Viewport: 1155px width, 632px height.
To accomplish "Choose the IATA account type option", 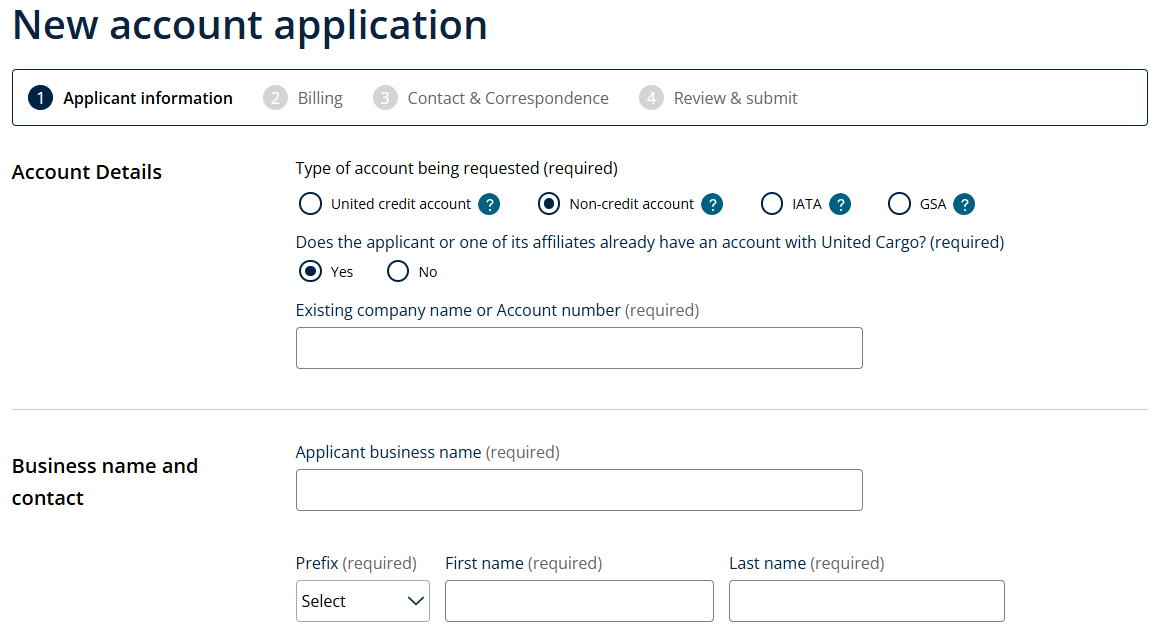I will point(772,204).
